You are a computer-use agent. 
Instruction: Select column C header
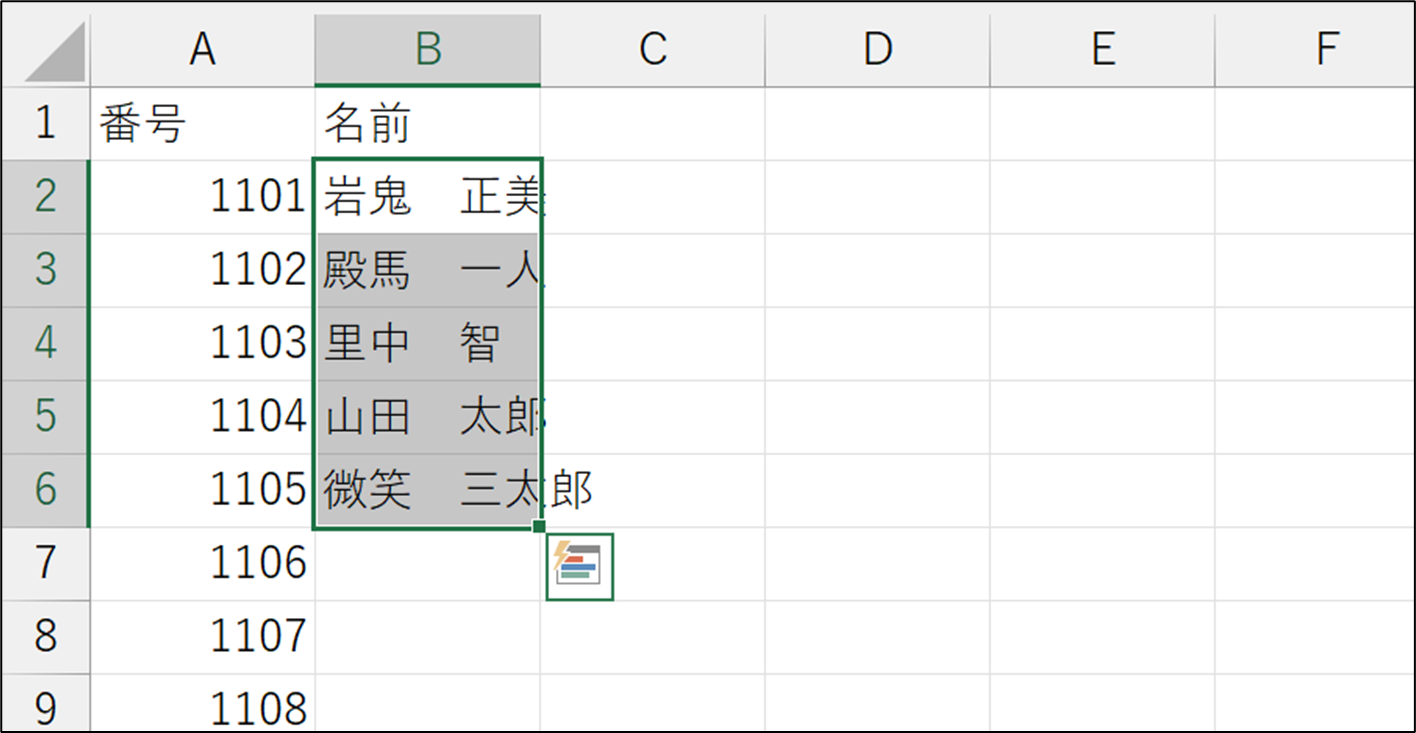tap(653, 50)
